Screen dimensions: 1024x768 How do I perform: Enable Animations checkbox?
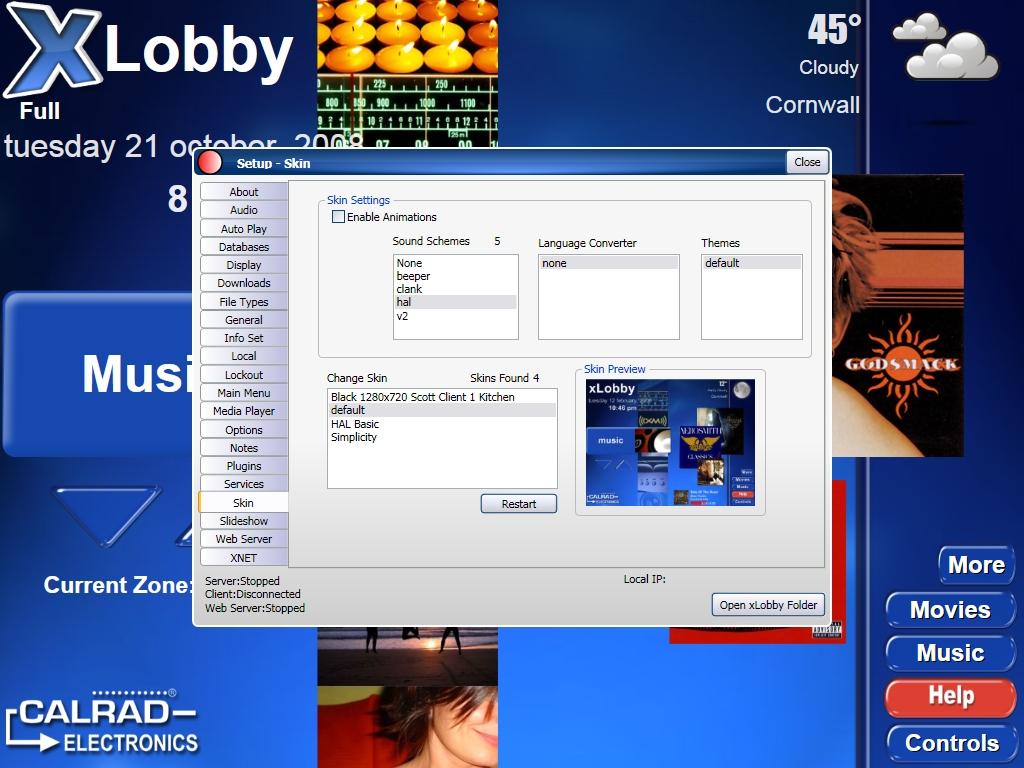click(338, 217)
